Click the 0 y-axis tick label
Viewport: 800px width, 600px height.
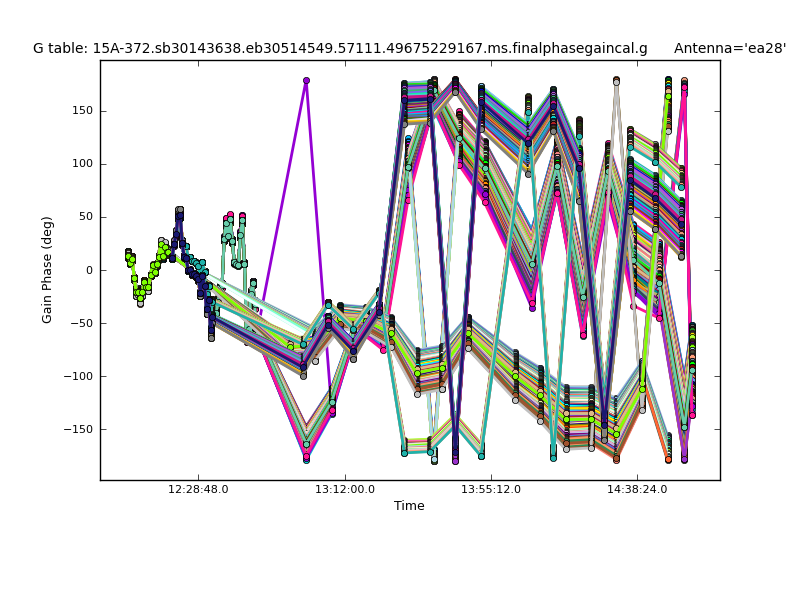point(88,270)
